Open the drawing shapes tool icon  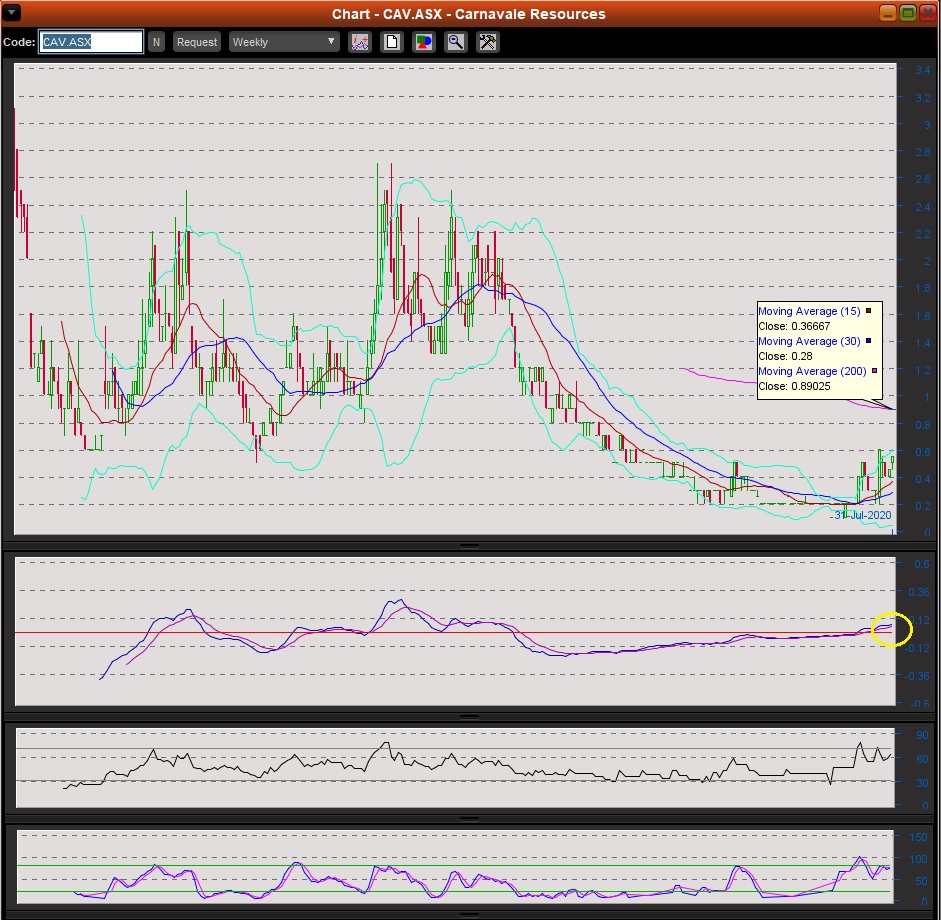point(424,42)
